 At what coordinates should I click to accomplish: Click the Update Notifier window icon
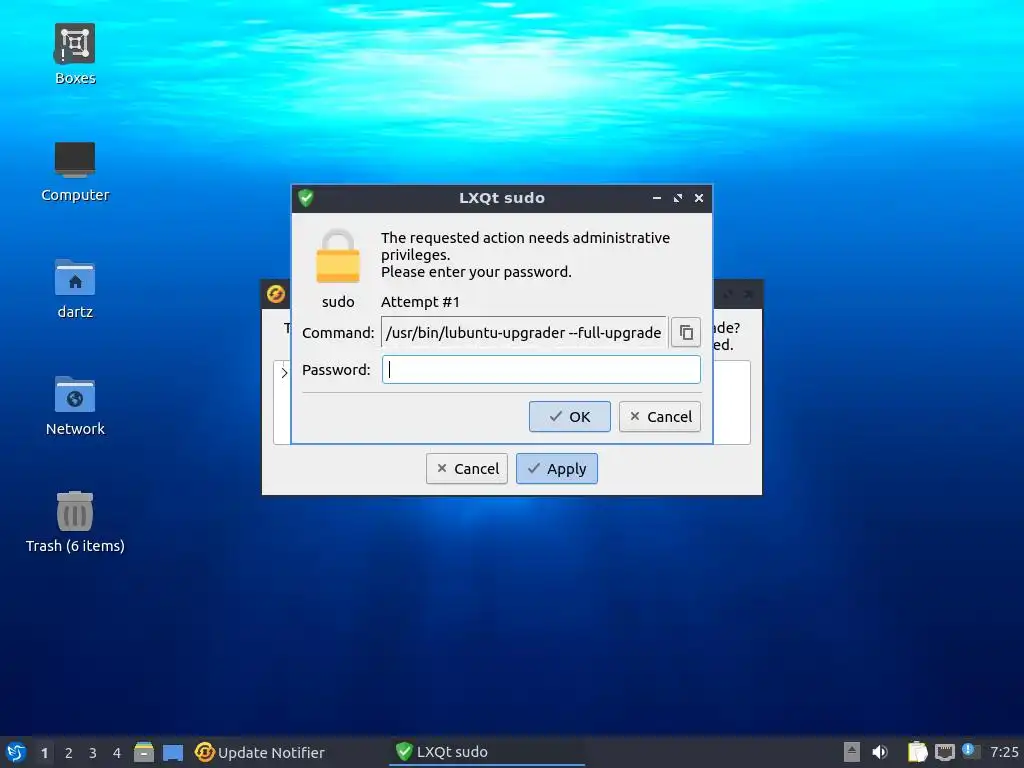coord(276,294)
